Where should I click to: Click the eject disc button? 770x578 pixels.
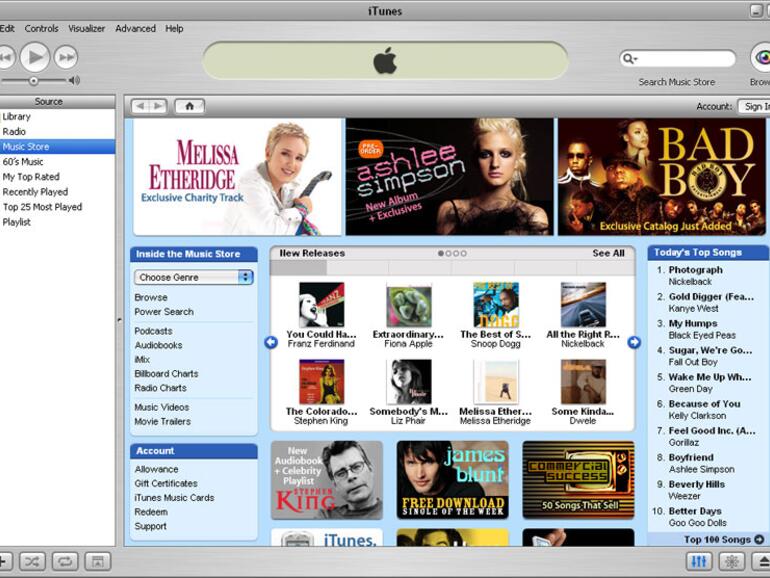pos(763,561)
